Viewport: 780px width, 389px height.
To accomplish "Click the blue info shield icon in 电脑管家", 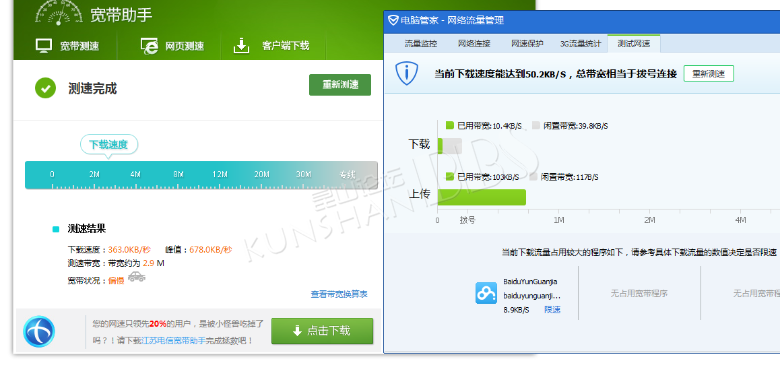I will [x=407, y=74].
